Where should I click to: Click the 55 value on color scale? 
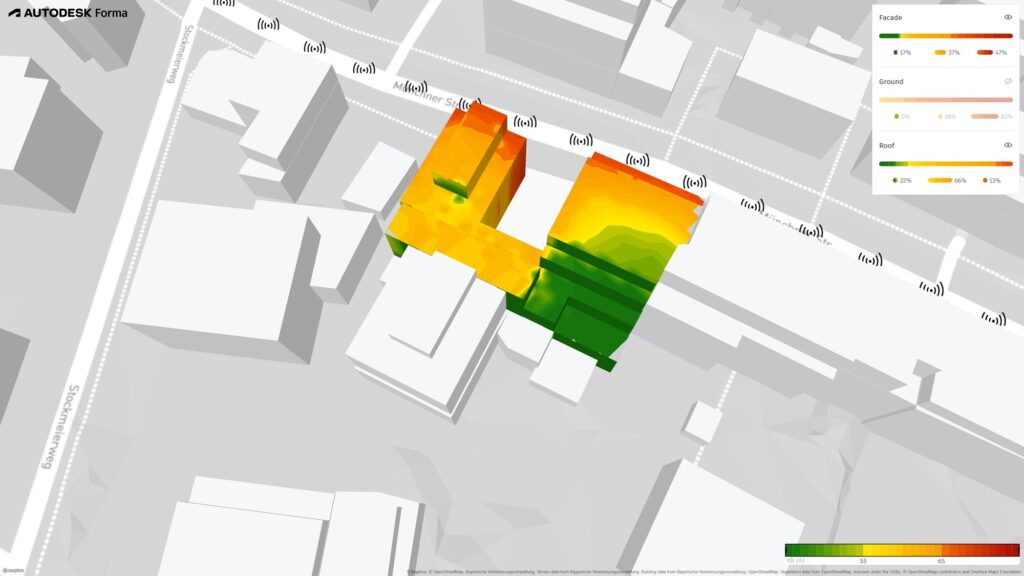pyautogui.click(x=863, y=561)
